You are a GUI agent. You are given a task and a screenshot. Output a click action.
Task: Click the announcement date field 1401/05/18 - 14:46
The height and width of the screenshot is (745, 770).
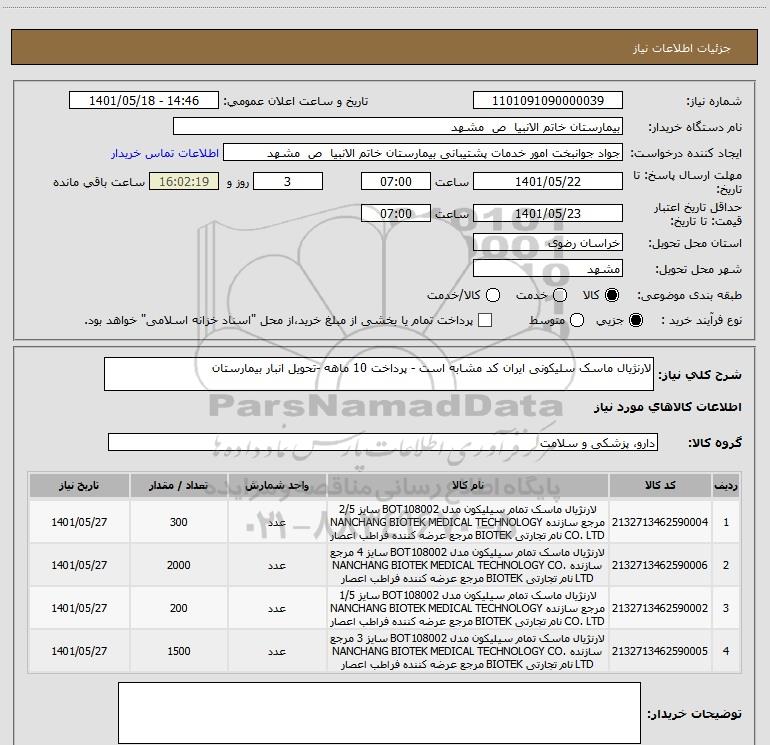[144, 100]
